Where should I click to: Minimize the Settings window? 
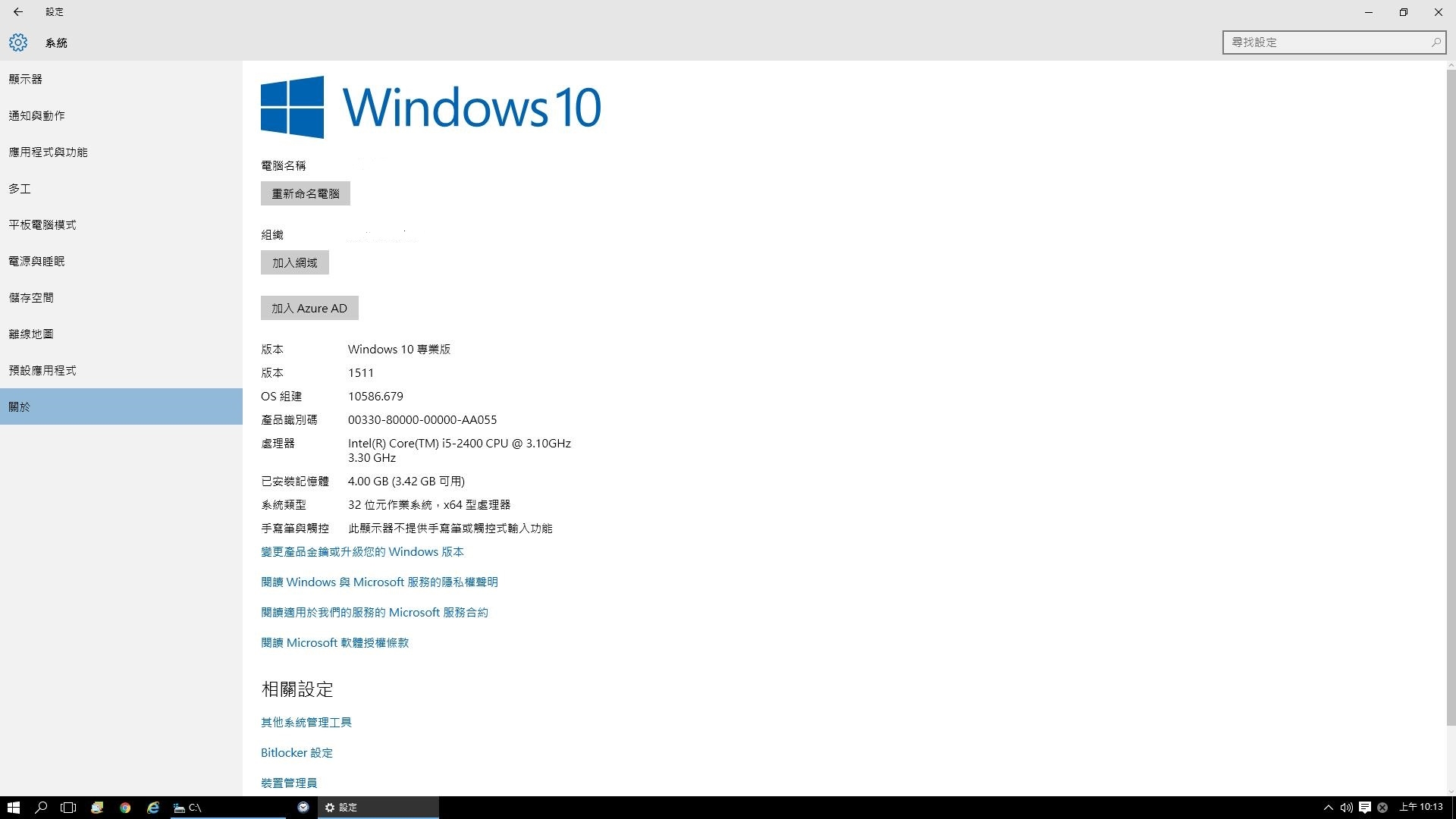[x=1369, y=12]
